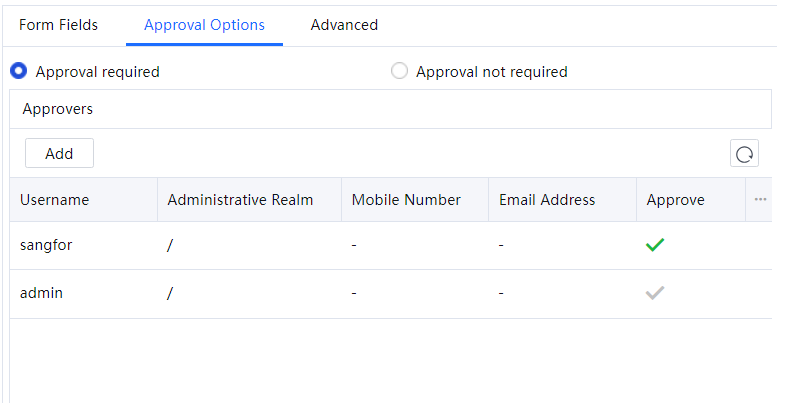This screenshot has width=807, height=403.
Task: Toggle green approve checkmark for sangfor
Action: pyautogui.click(x=655, y=245)
